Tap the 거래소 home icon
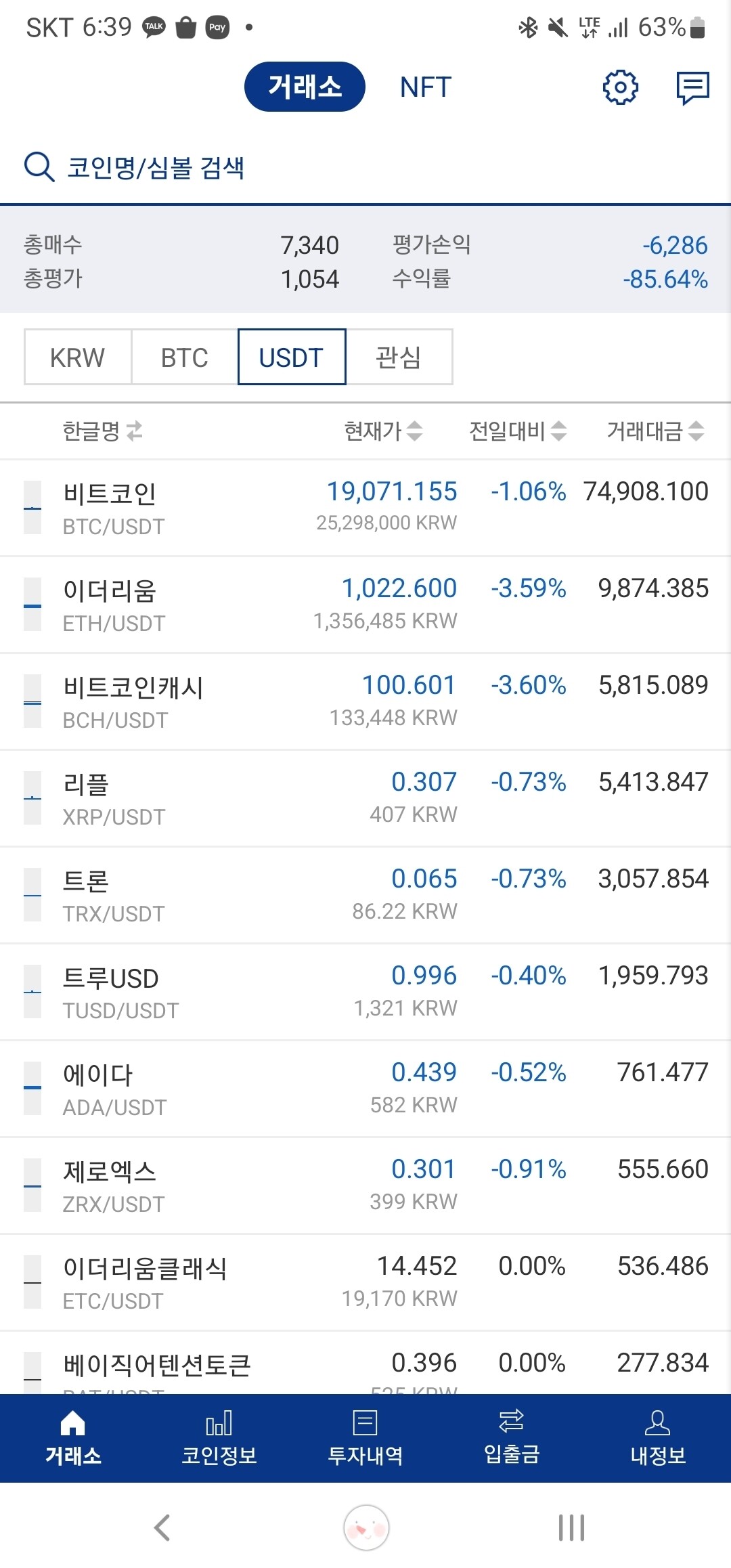731x1568 pixels. pyautogui.click(x=73, y=1422)
